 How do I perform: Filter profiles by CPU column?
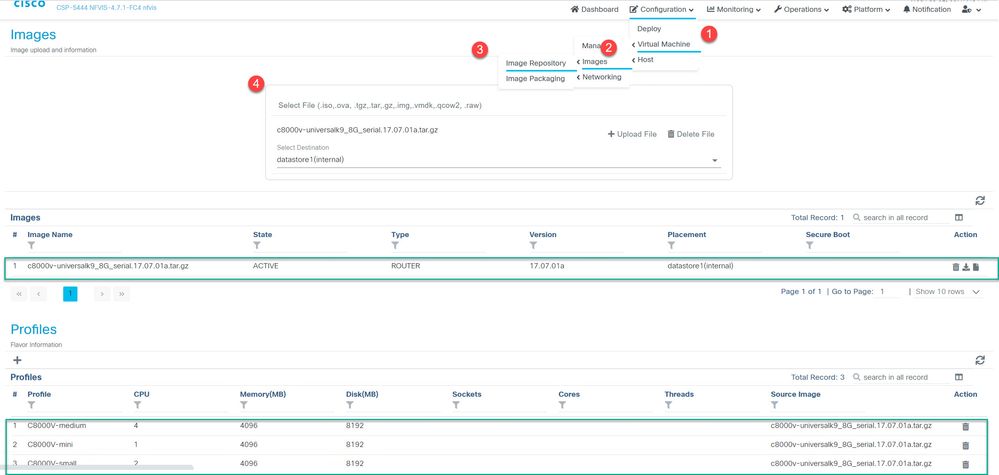coord(138,405)
